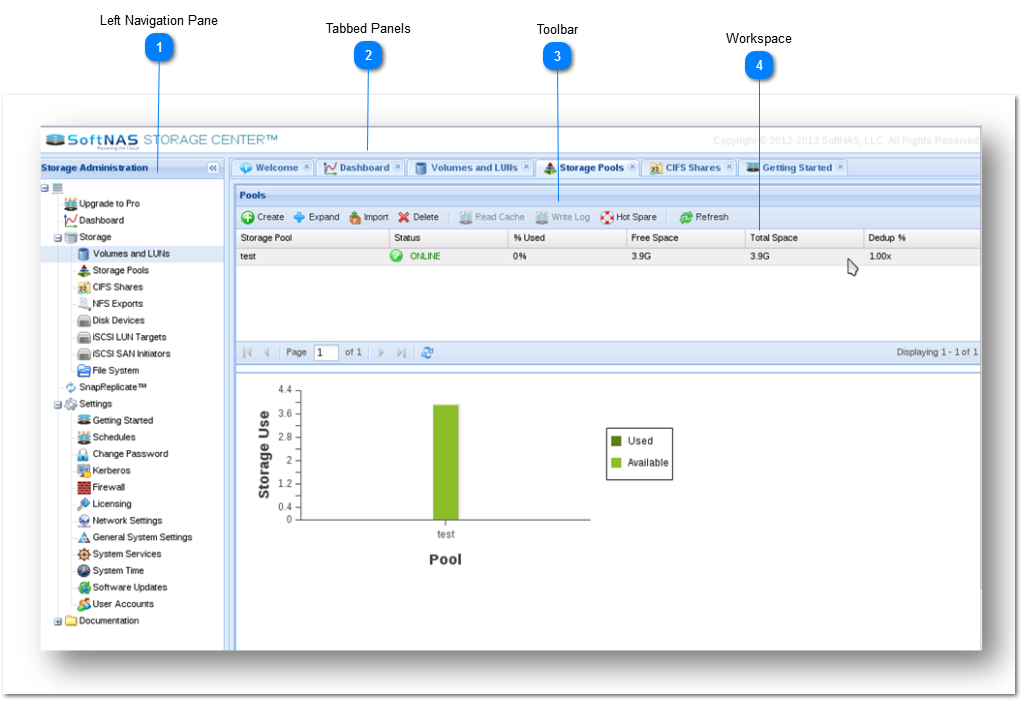1023x702 pixels.
Task: Select the 'test' pool row name cell
Action: point(313,256)
